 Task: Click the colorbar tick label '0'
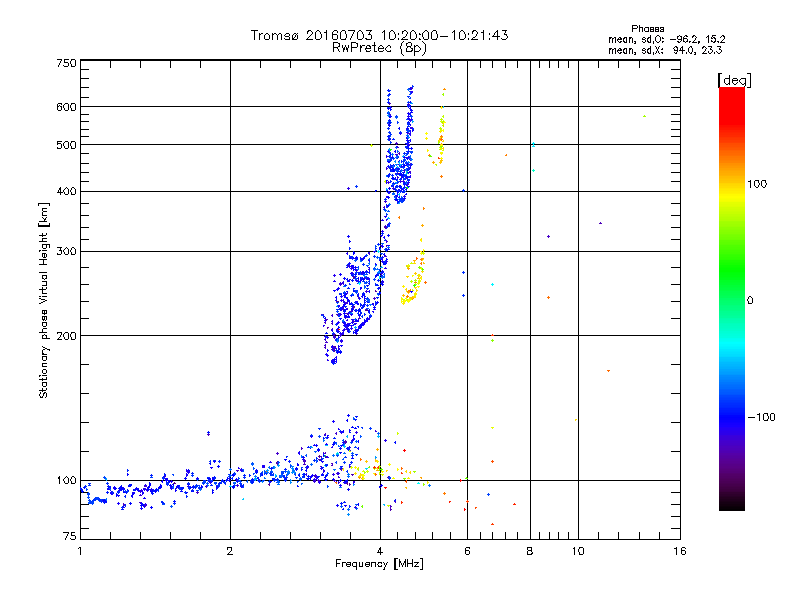coord(750,301)
